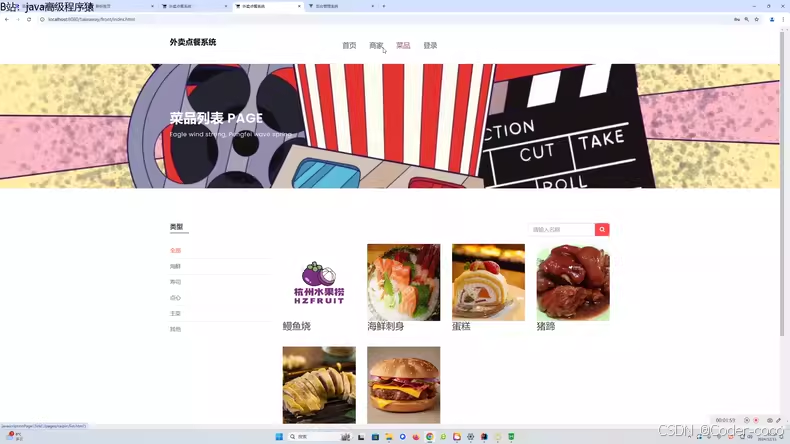This screenshot has height=444, width=790.
Task: Switch to the 后台管理系统 browser tab
Action: pyautogui.click(x=341, y=6)
